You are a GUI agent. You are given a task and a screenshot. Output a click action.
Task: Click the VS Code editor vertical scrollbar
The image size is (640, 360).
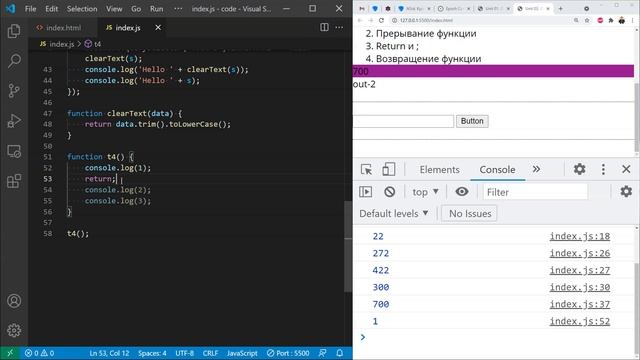(x=348, y=246)
